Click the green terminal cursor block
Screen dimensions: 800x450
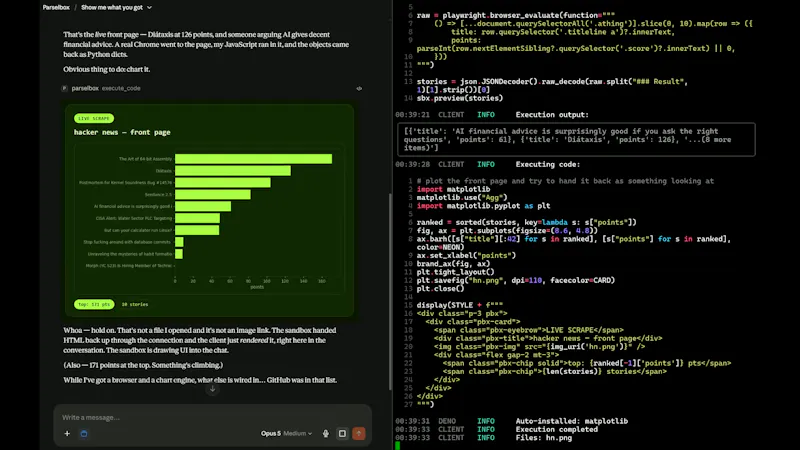click(397, 446)
